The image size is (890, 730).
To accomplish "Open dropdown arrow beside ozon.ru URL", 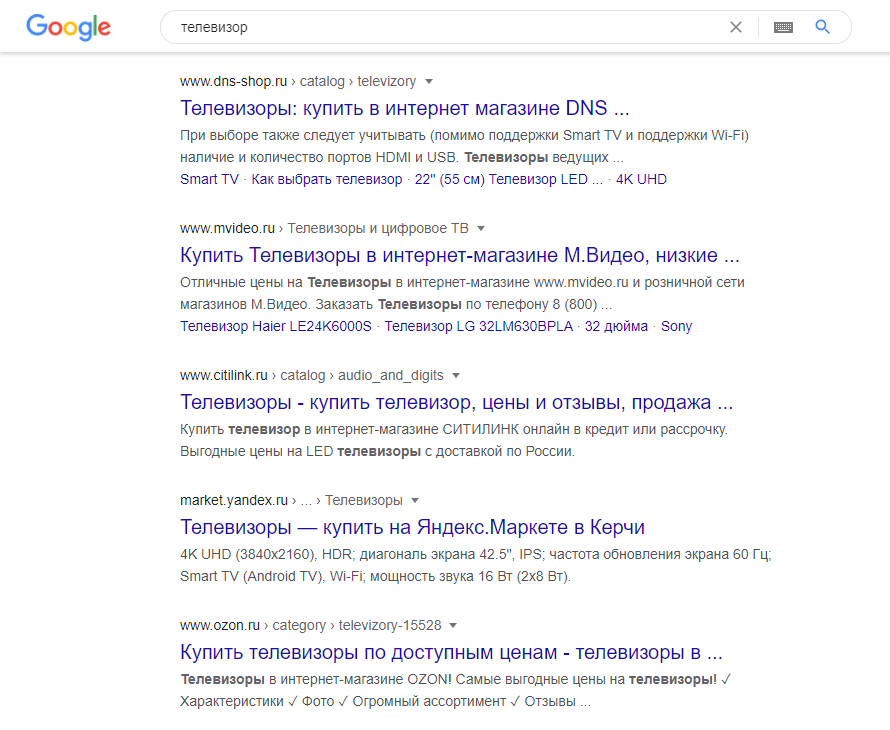I will point(453,626).
